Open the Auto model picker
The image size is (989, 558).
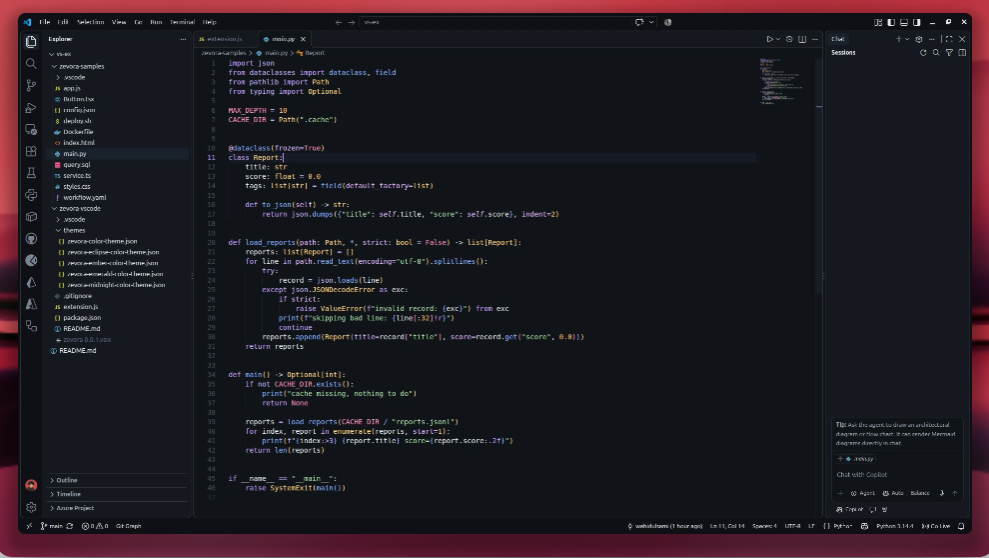click(894, 493)
